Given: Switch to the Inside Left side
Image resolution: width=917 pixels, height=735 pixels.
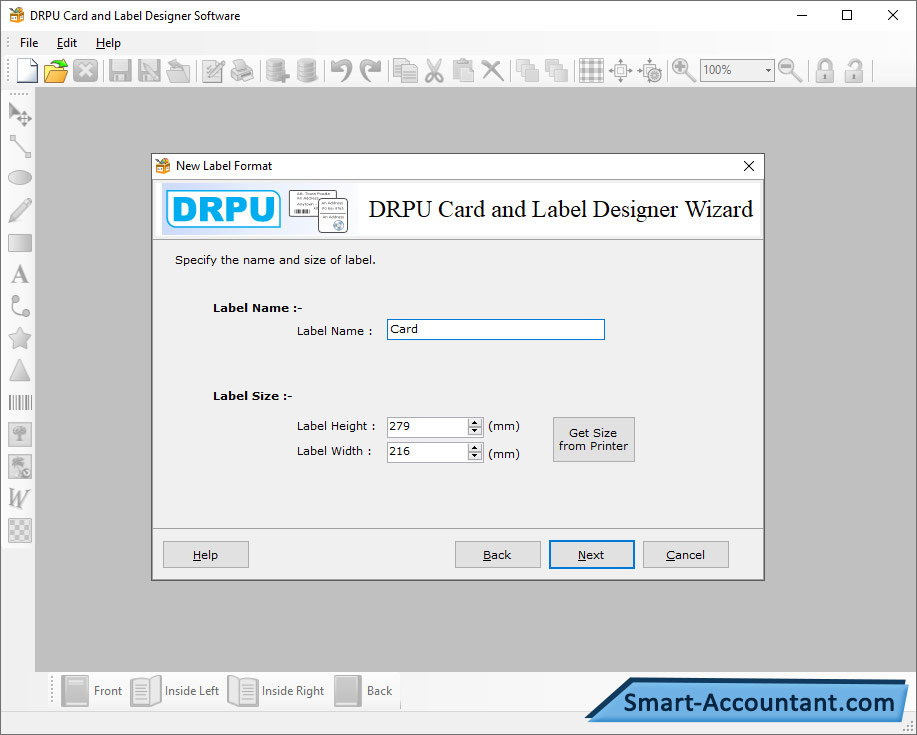Looking at the screenshot, I should 174,691.
